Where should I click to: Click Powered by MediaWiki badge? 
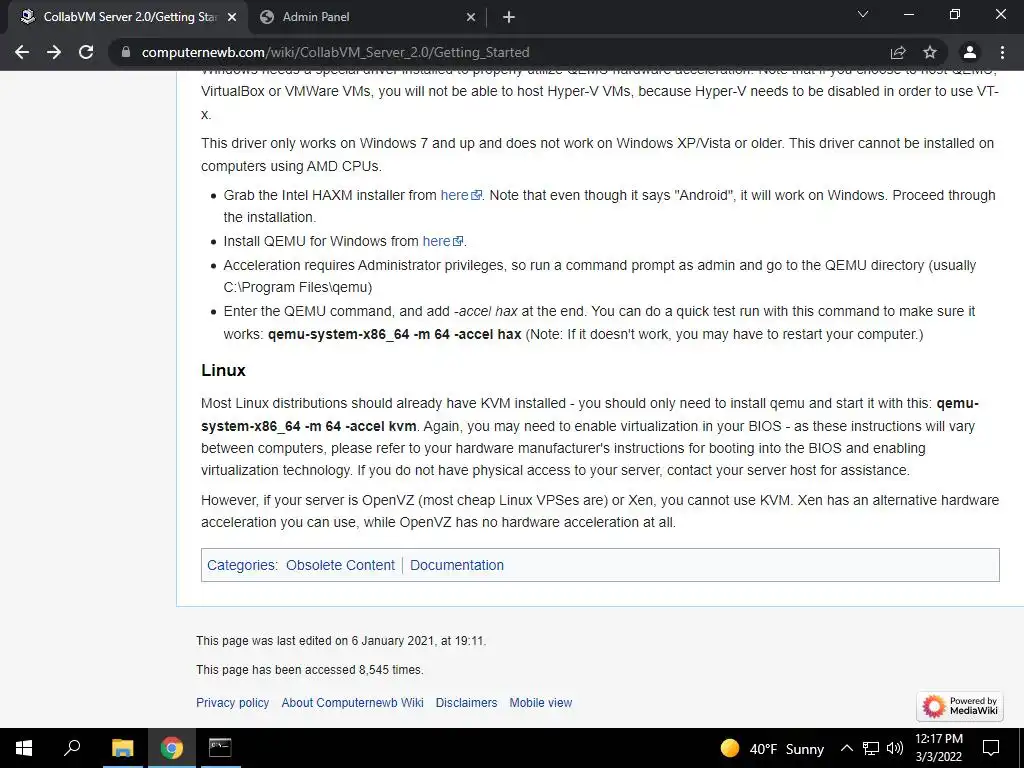click(x=959, y=706)
